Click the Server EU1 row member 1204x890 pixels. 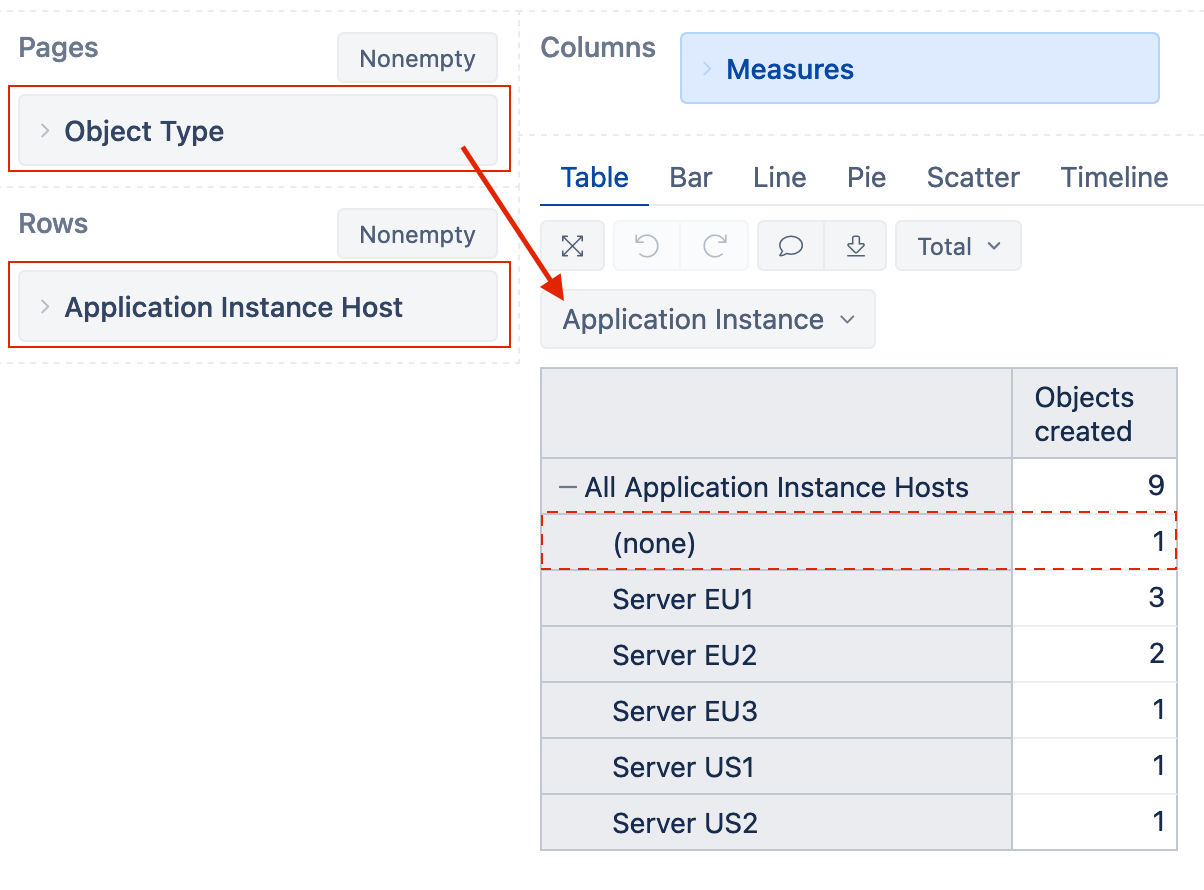coord(683,600)
